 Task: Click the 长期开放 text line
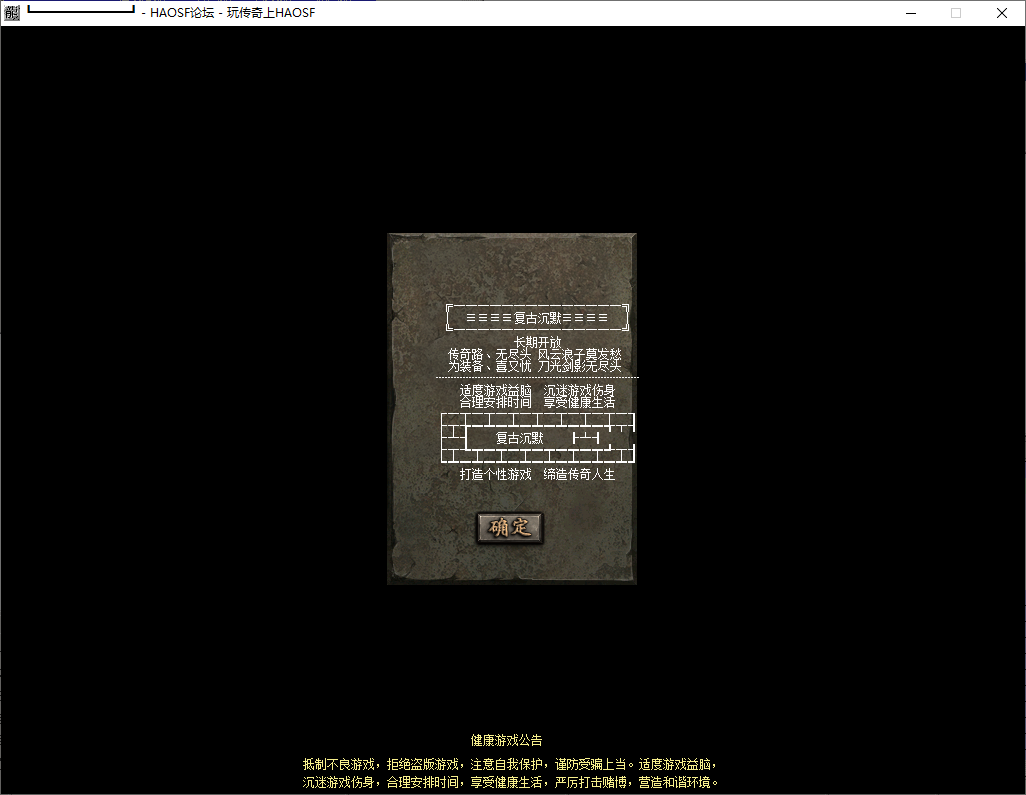537,342
